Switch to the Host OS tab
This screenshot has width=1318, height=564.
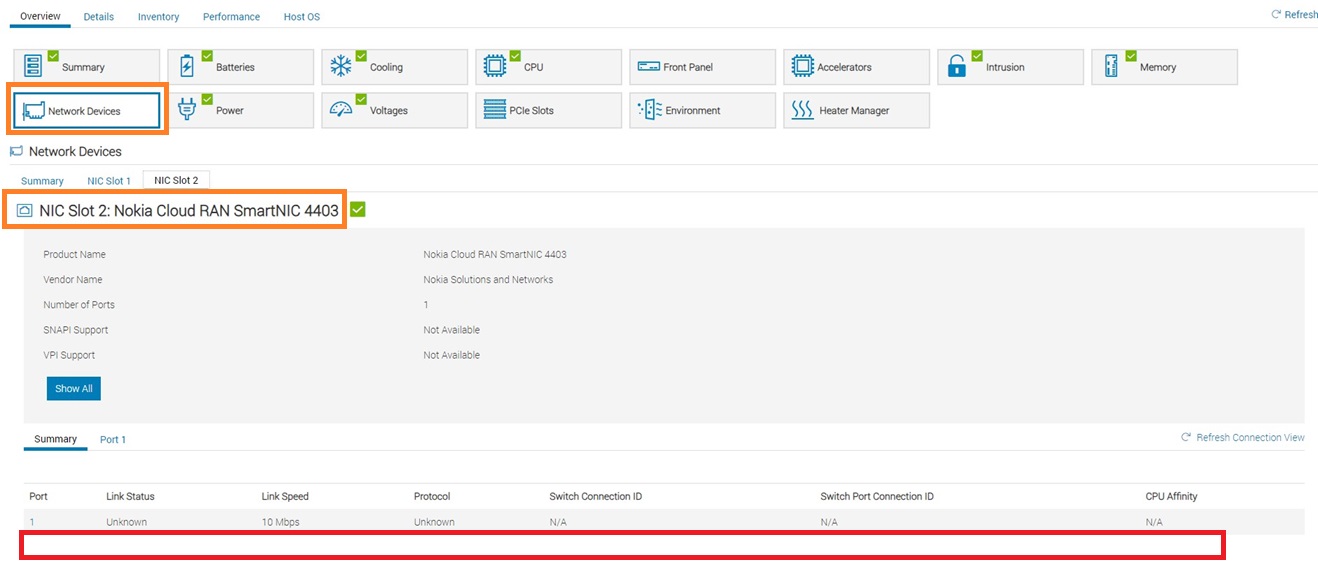click(302, 17)
